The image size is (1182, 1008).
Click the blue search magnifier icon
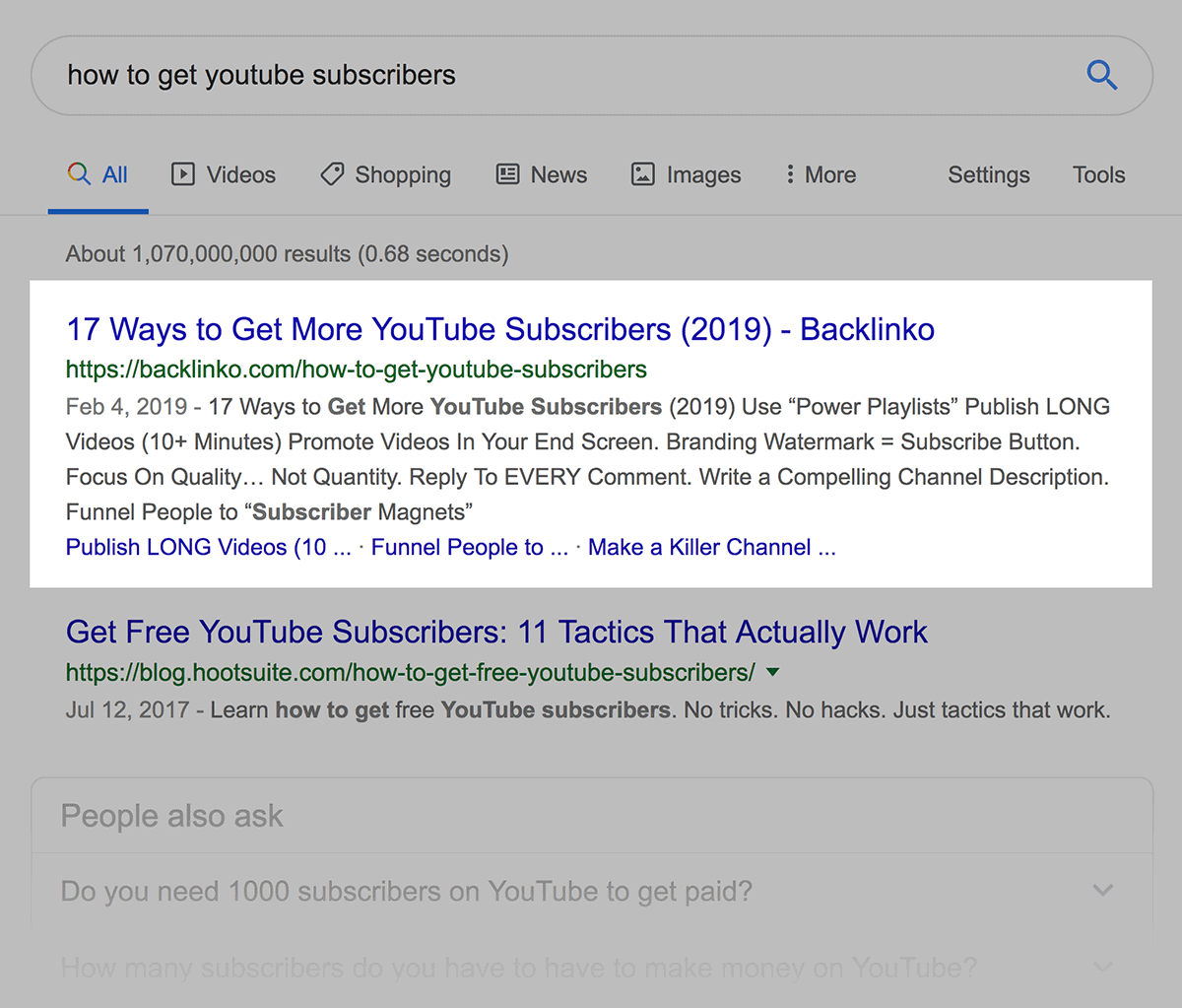tap(1101, 75)
